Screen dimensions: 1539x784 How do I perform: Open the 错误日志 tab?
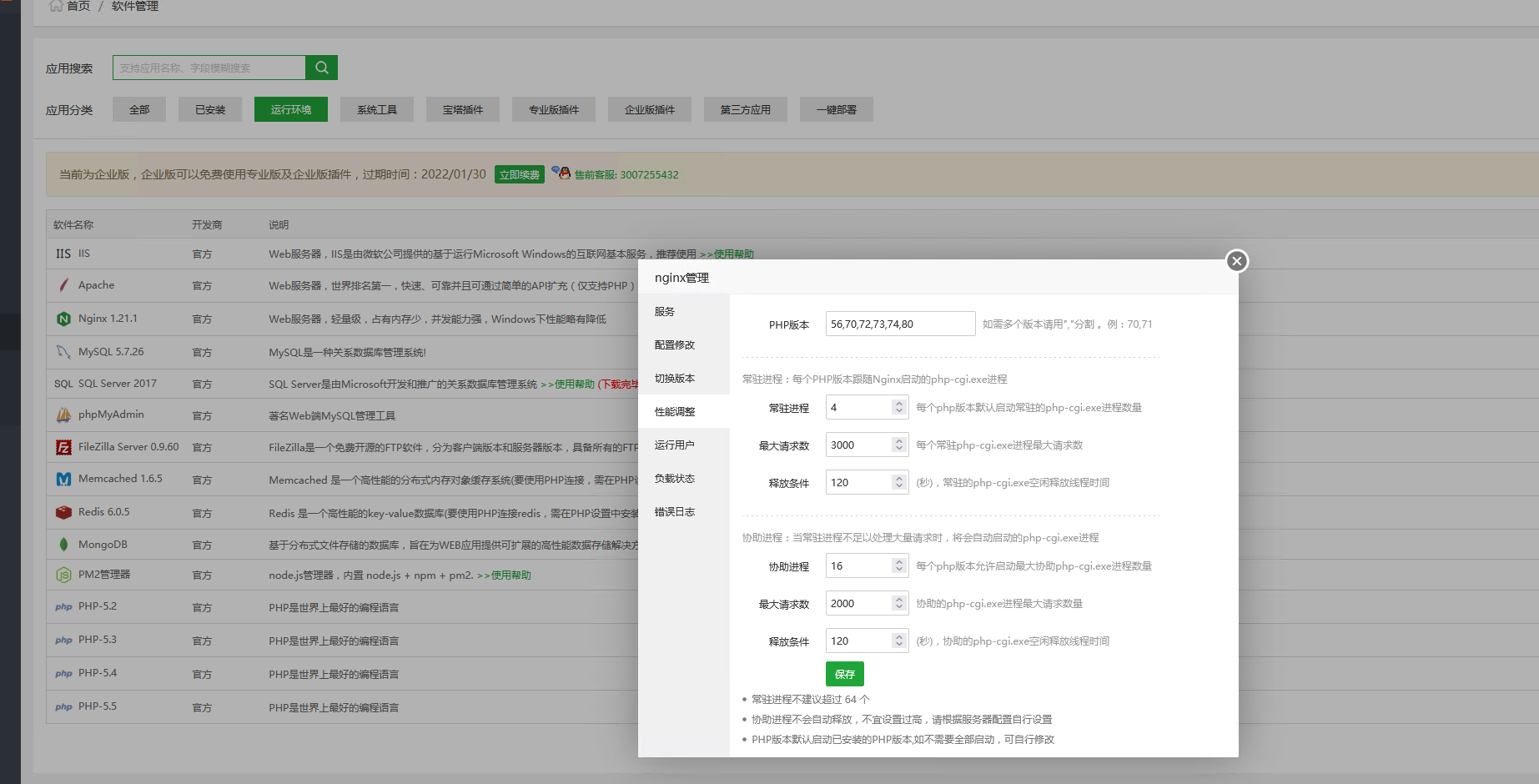[684, 511]
